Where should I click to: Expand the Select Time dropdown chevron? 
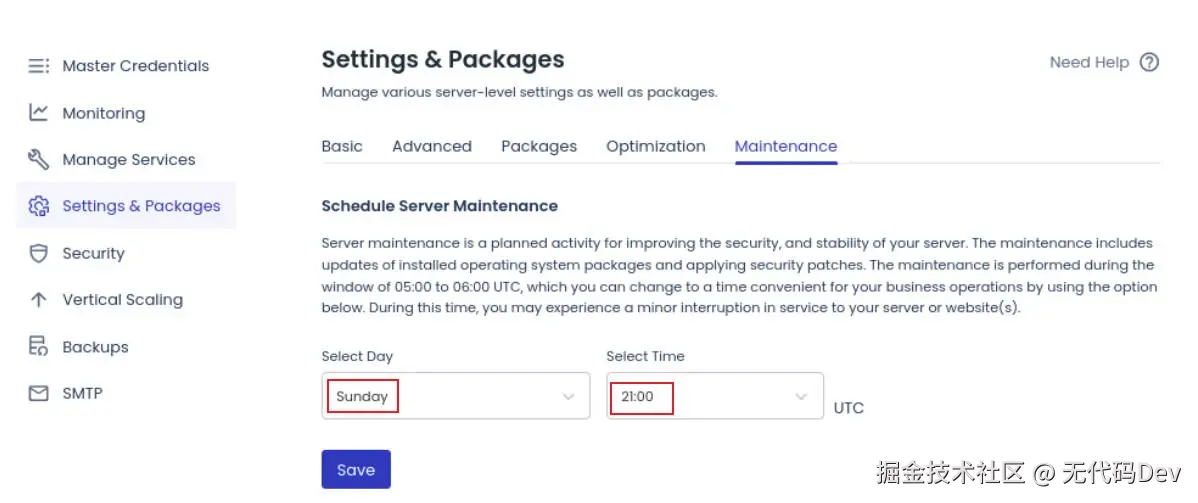[801, 397]
